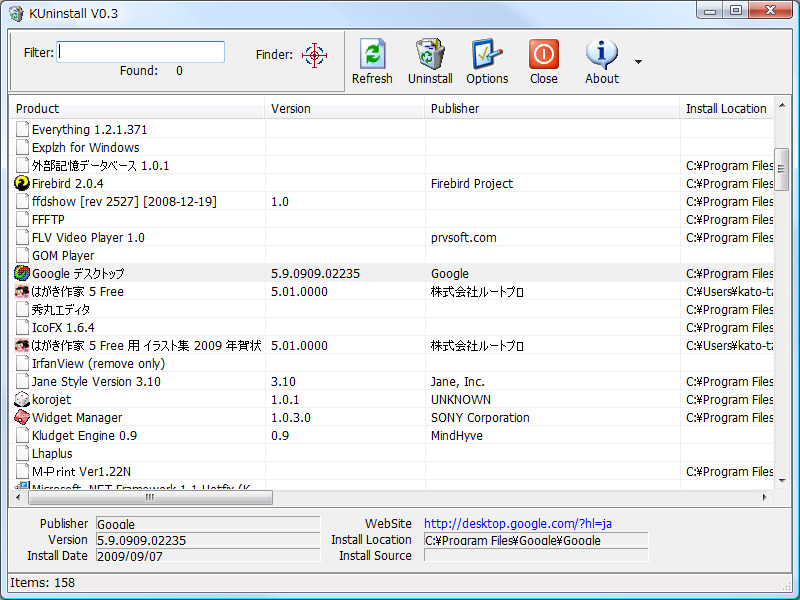Click the Google デスクトップ colorful icon

click(x=21, y=273)
